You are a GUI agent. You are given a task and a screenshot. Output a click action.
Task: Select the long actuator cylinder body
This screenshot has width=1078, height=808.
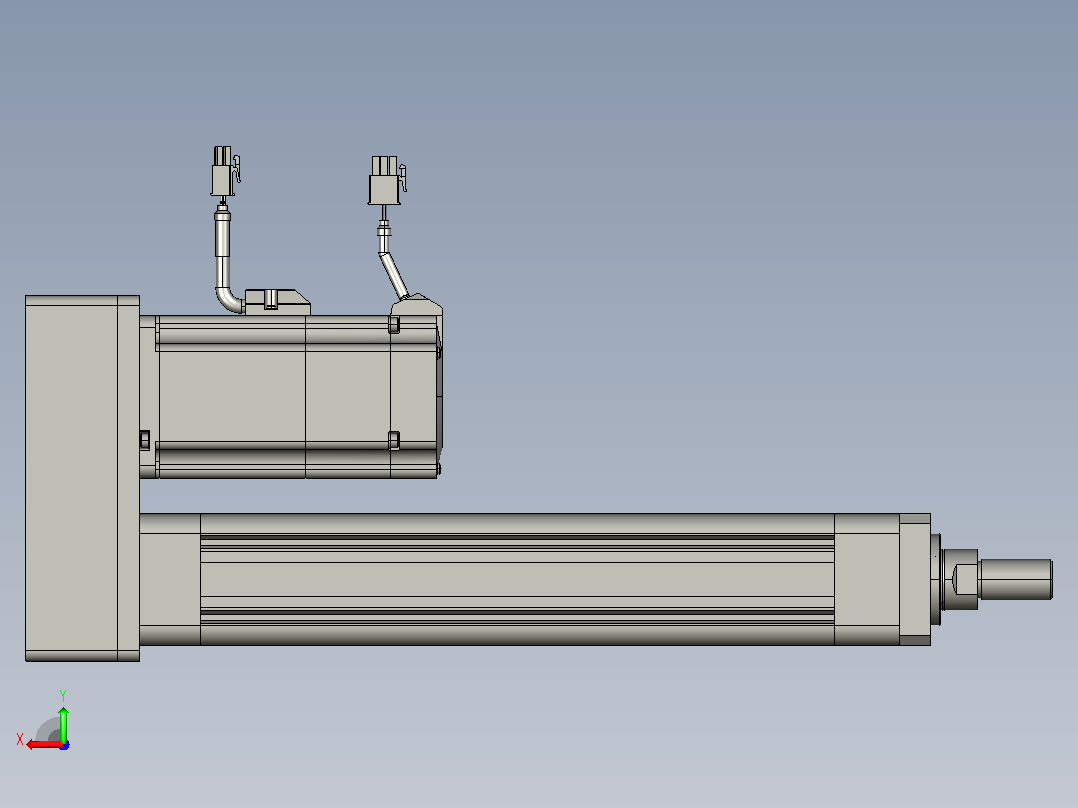[x=517, y=579]
